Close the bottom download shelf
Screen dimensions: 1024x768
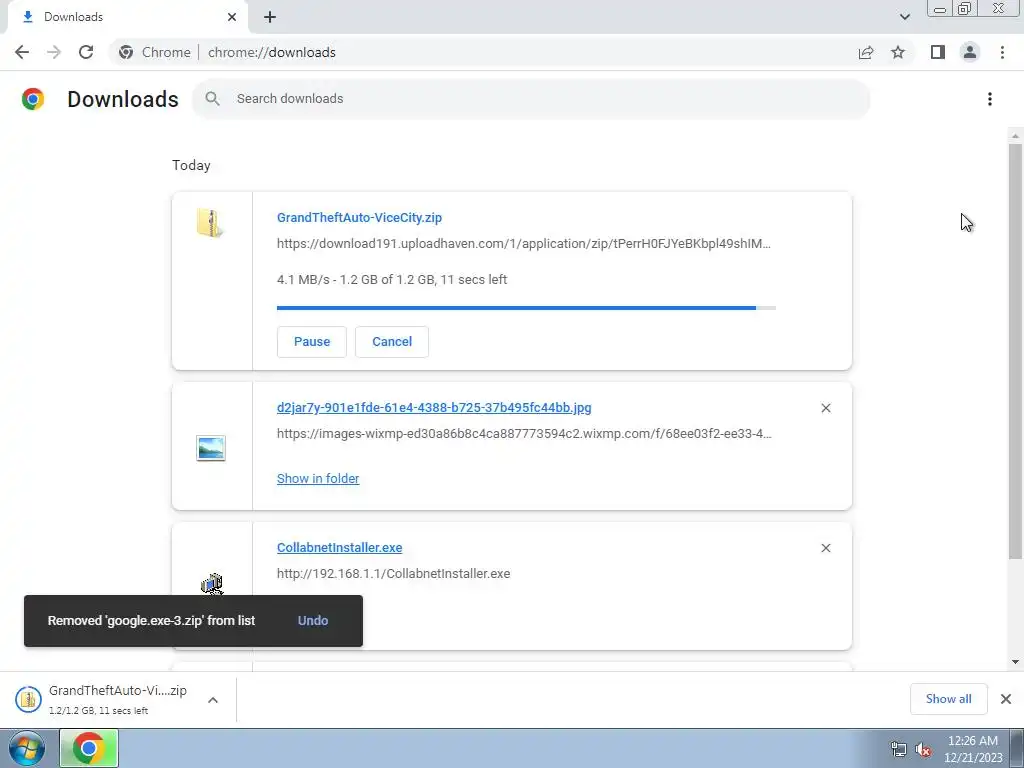tap(1006, 699)
